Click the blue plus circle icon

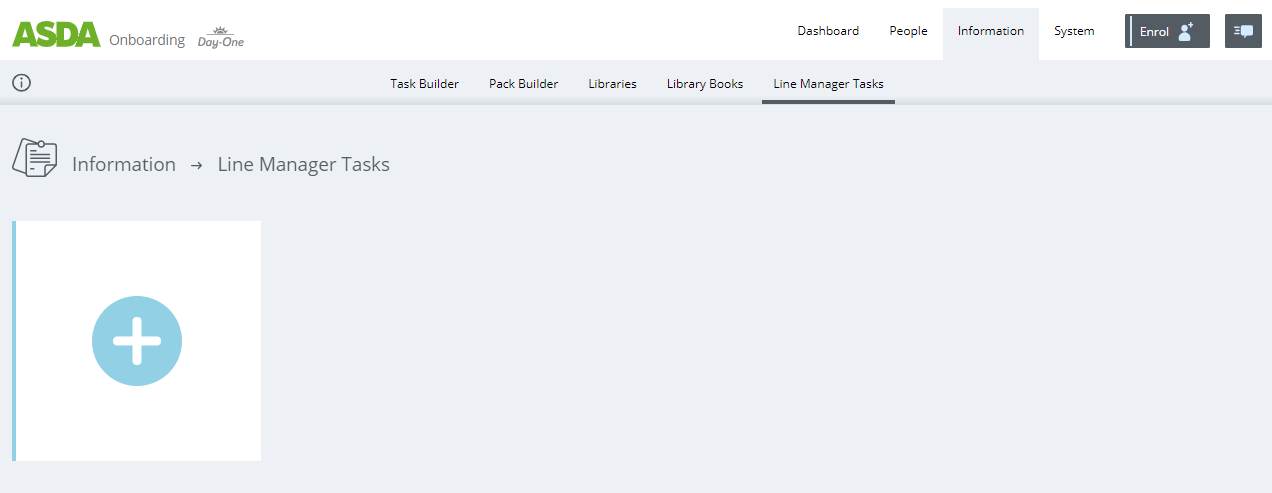tap(137, 341)
